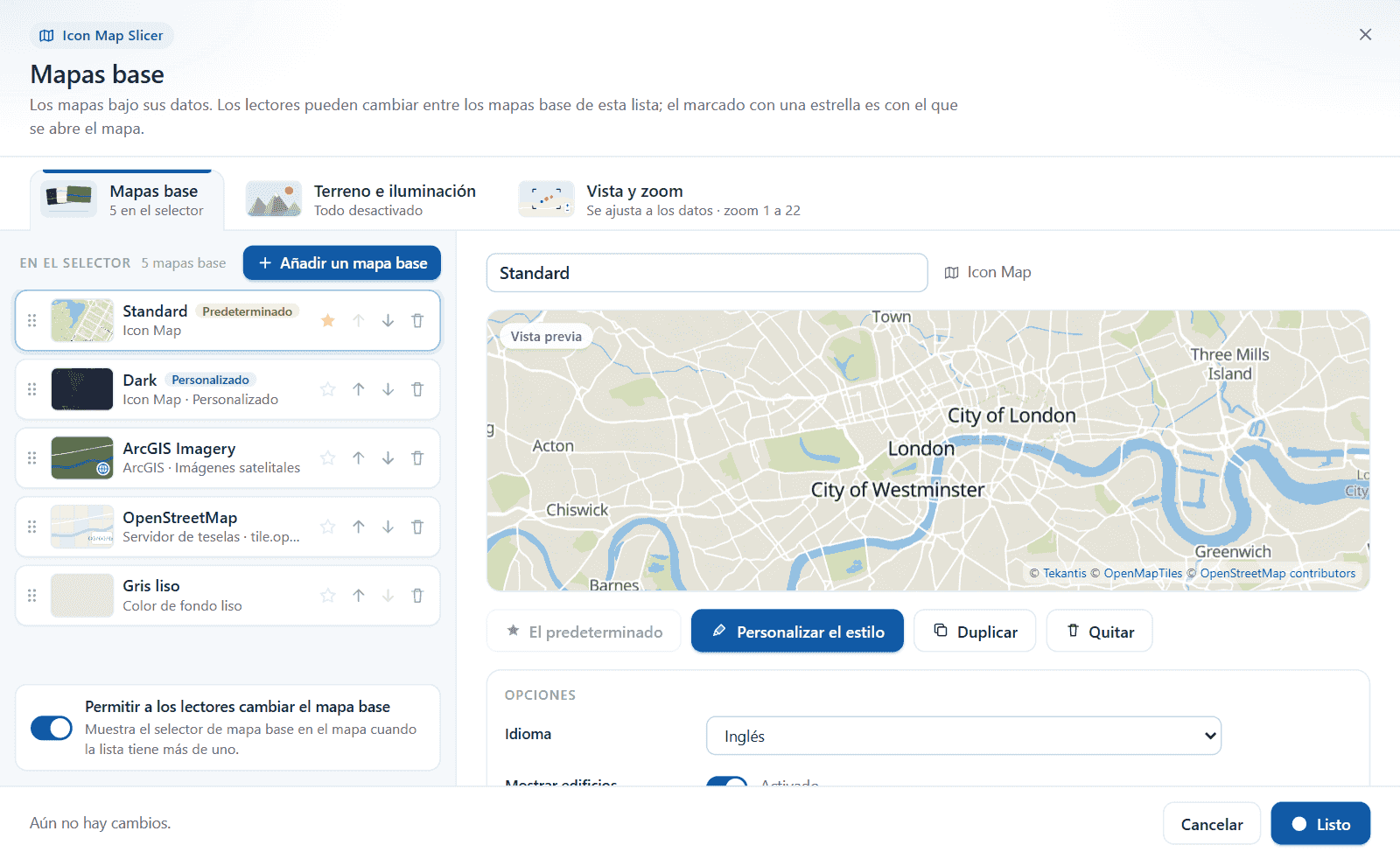The width and height of the screenshot is (1400, 859).
Task: Click the Quitar button
Action: point(1100,631)
